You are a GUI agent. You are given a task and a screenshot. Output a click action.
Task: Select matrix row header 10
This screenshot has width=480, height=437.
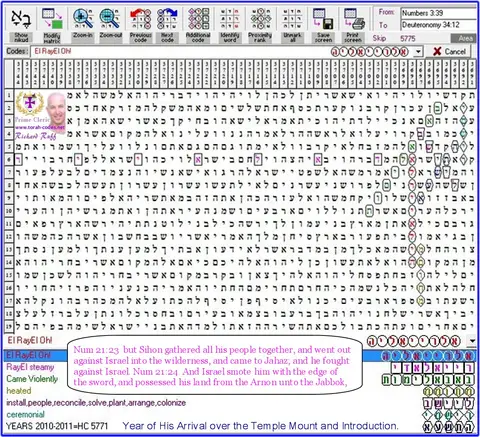9,211
